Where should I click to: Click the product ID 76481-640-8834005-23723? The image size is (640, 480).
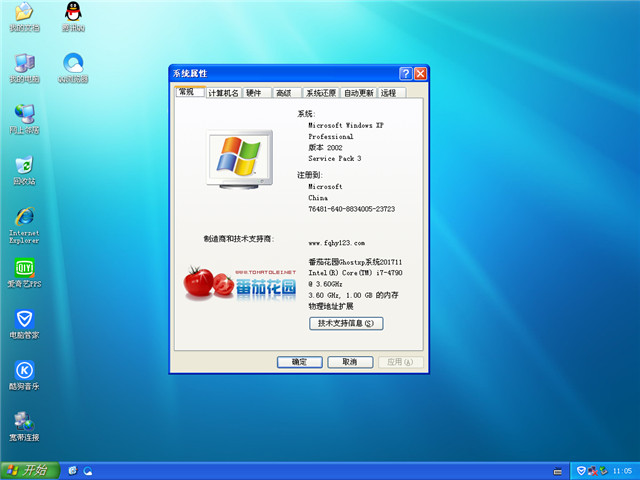pyautogui.click(x=351, y=209)
